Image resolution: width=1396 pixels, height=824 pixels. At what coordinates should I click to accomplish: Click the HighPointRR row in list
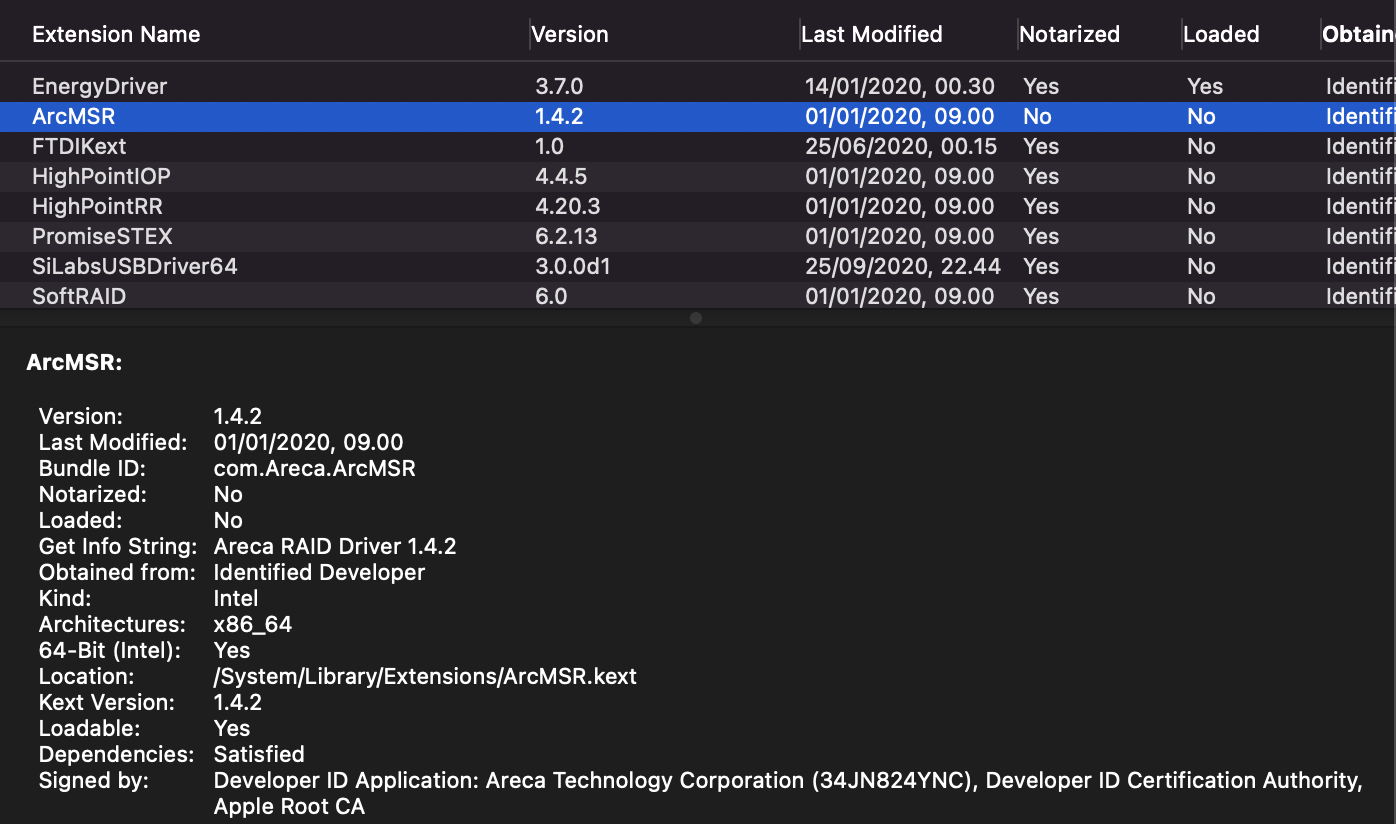[97, 207]
